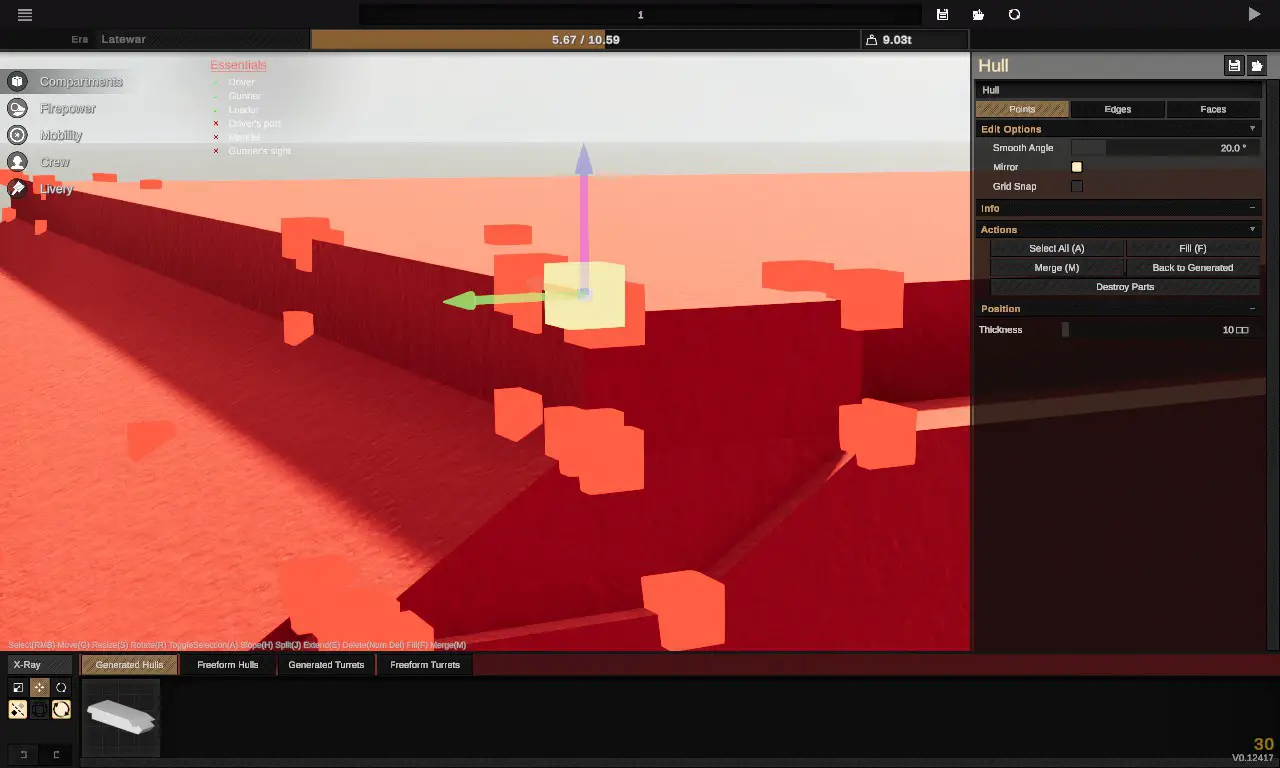Click the vehicle name field showing 1
Image resolution: width=1280 pixels, height=768 pixels.
coord(640,15)
